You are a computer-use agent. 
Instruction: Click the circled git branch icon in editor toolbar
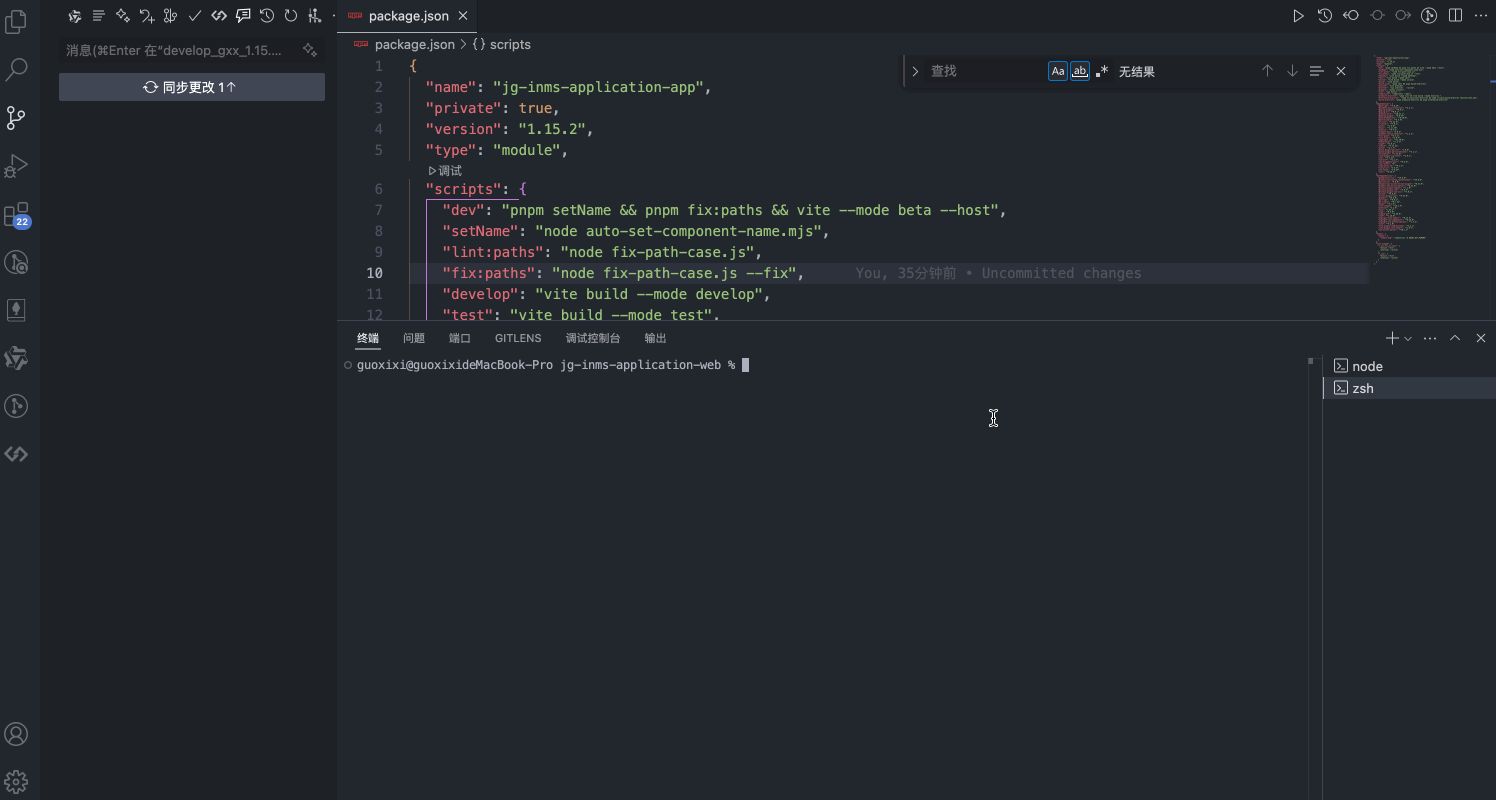point(1429,16)
